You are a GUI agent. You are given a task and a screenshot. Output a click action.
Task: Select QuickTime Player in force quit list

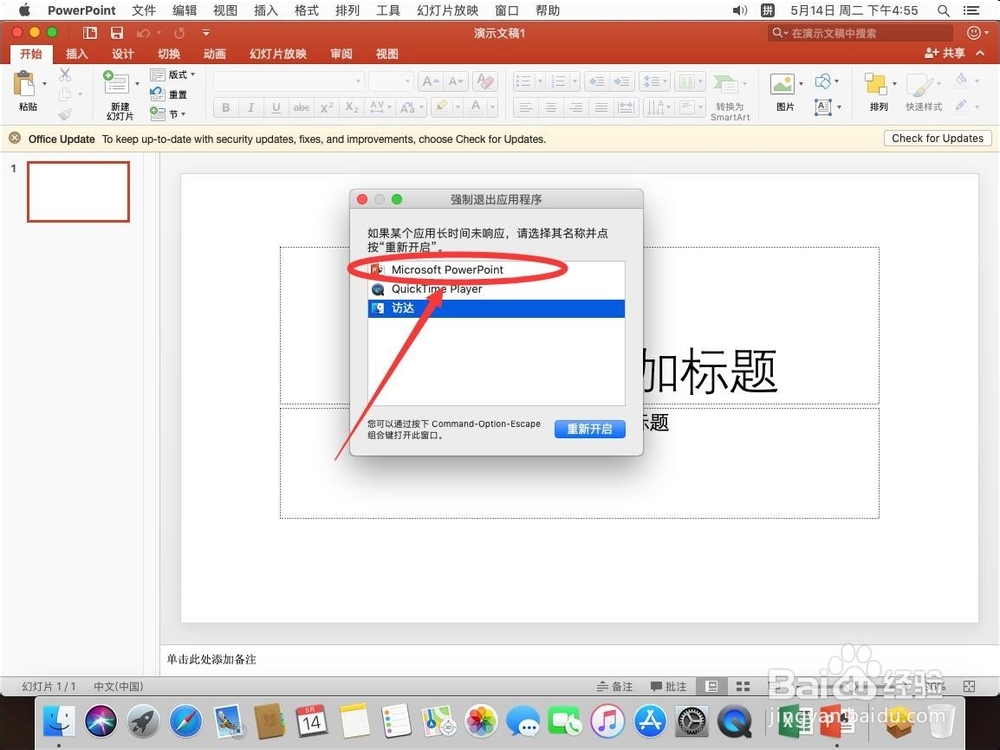coord(496,289)
